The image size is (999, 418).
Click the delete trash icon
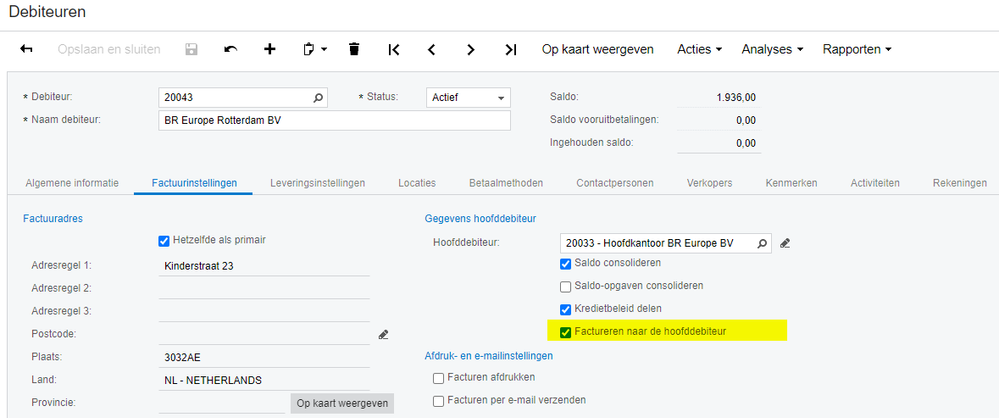[x=354, y=49]
